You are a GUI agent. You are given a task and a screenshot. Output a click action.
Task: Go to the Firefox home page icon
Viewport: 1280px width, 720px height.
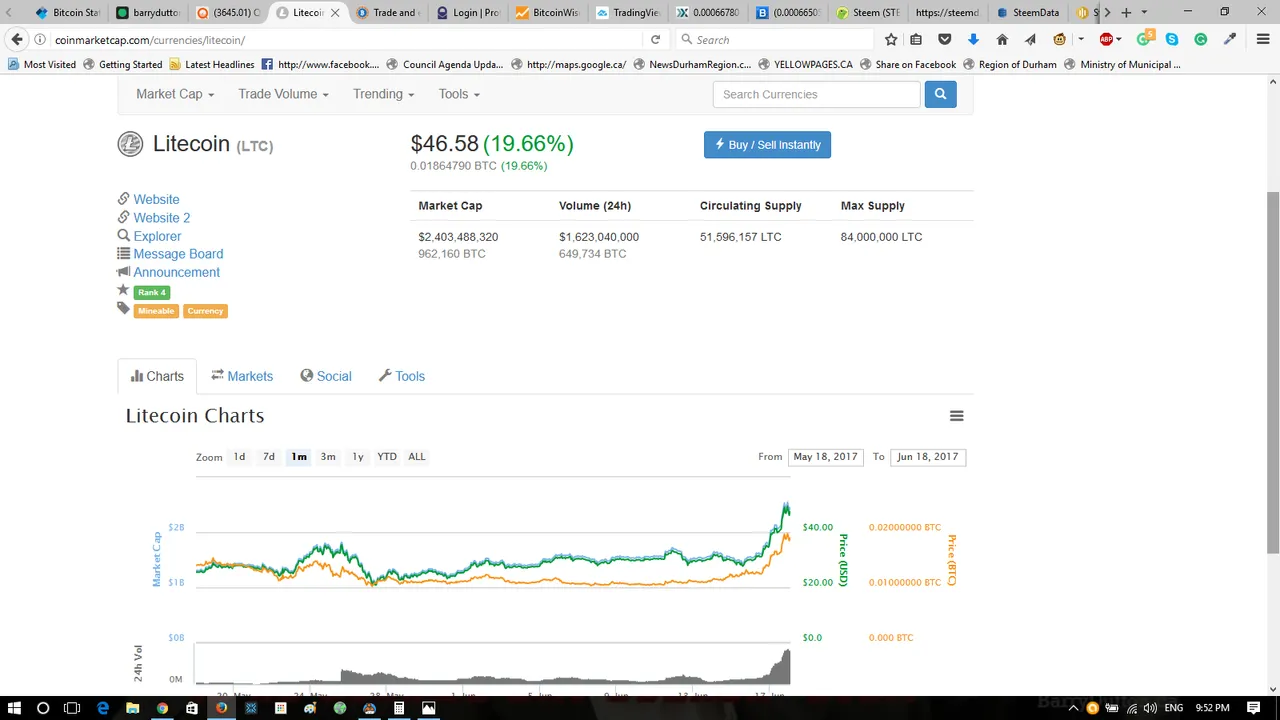coord(1002,40)
